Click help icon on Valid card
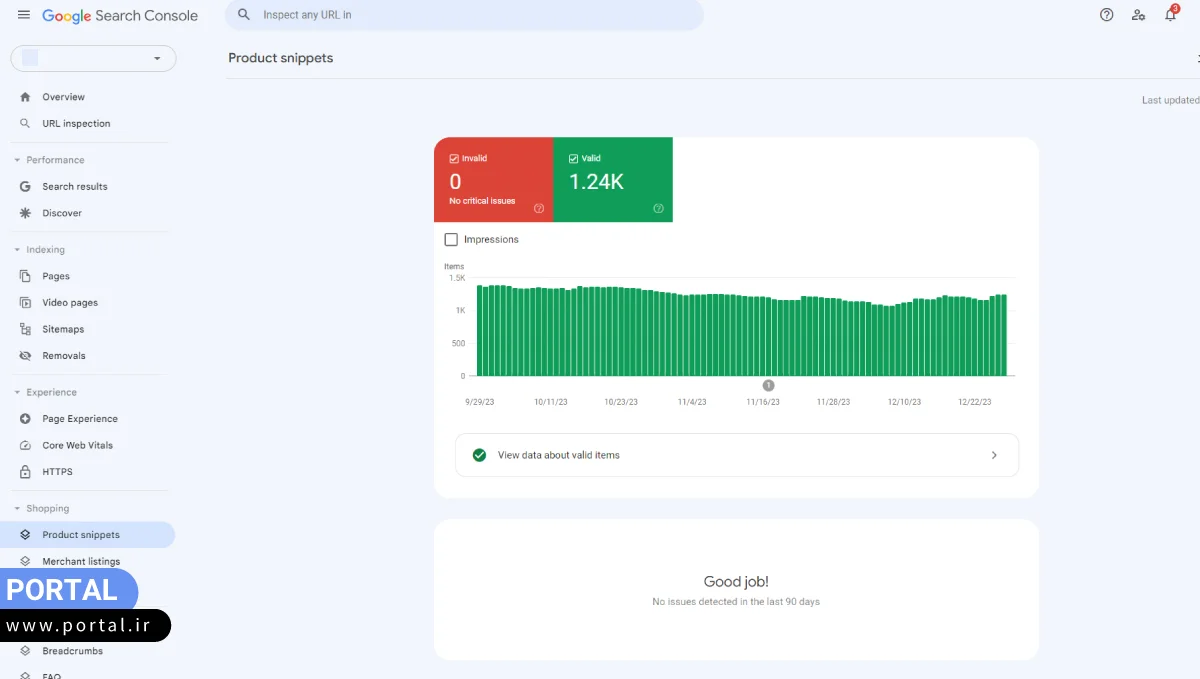1200x679 pixels. pos(658,209)
